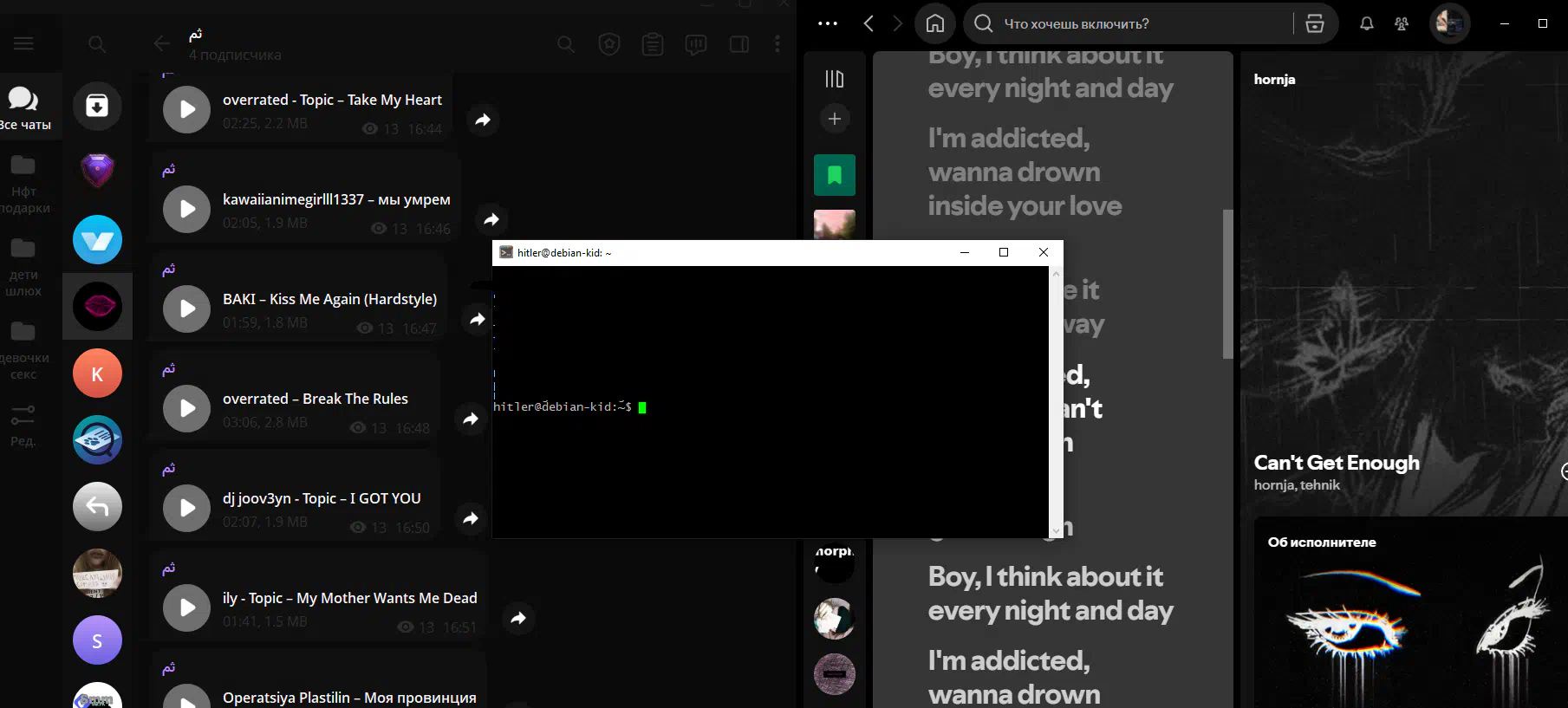1568x708 pixels.
Task: Click terminal scrollbar up arrow
Action: point(1056,274)
